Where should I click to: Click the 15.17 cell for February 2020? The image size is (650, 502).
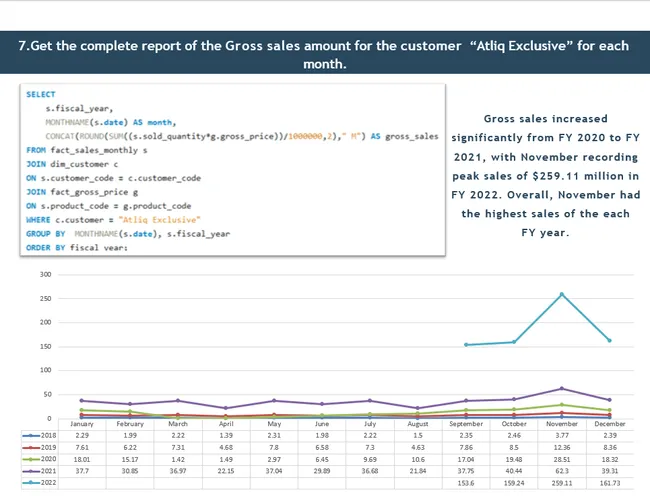[130, 459]
